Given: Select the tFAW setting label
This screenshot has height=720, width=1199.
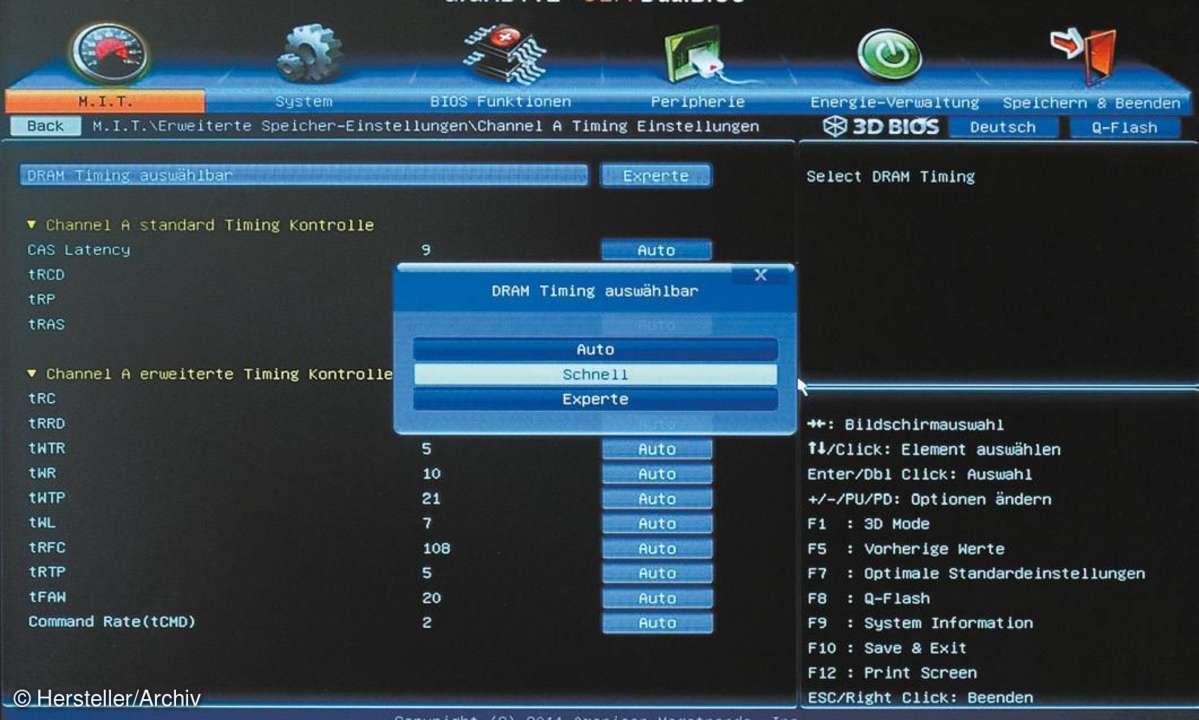Looking at the screenshot, I should 46,597.
